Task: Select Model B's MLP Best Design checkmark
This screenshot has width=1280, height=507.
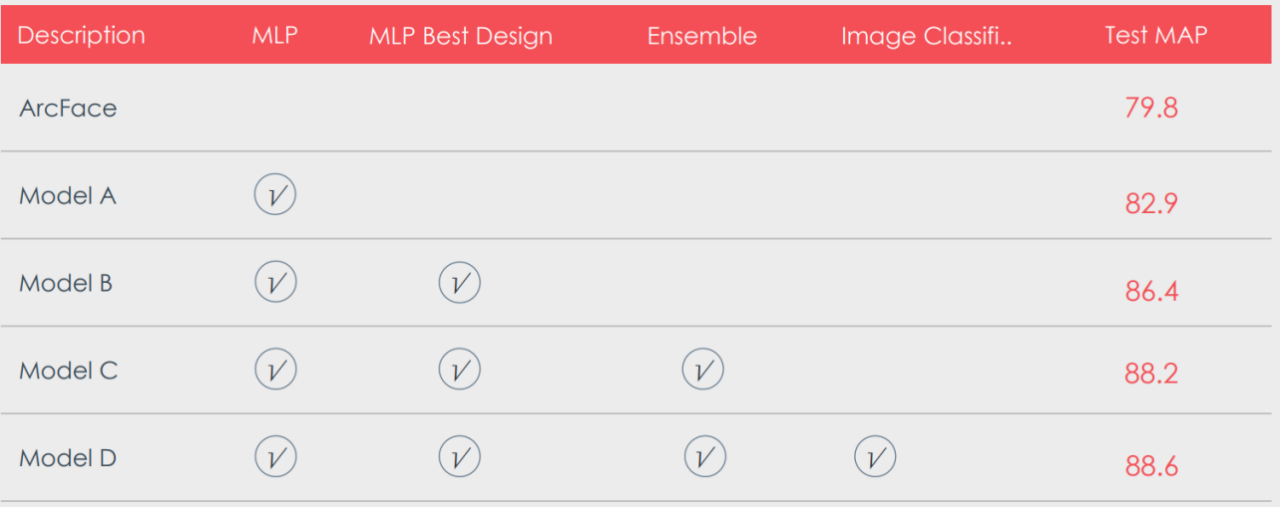Action: point(459,283)
